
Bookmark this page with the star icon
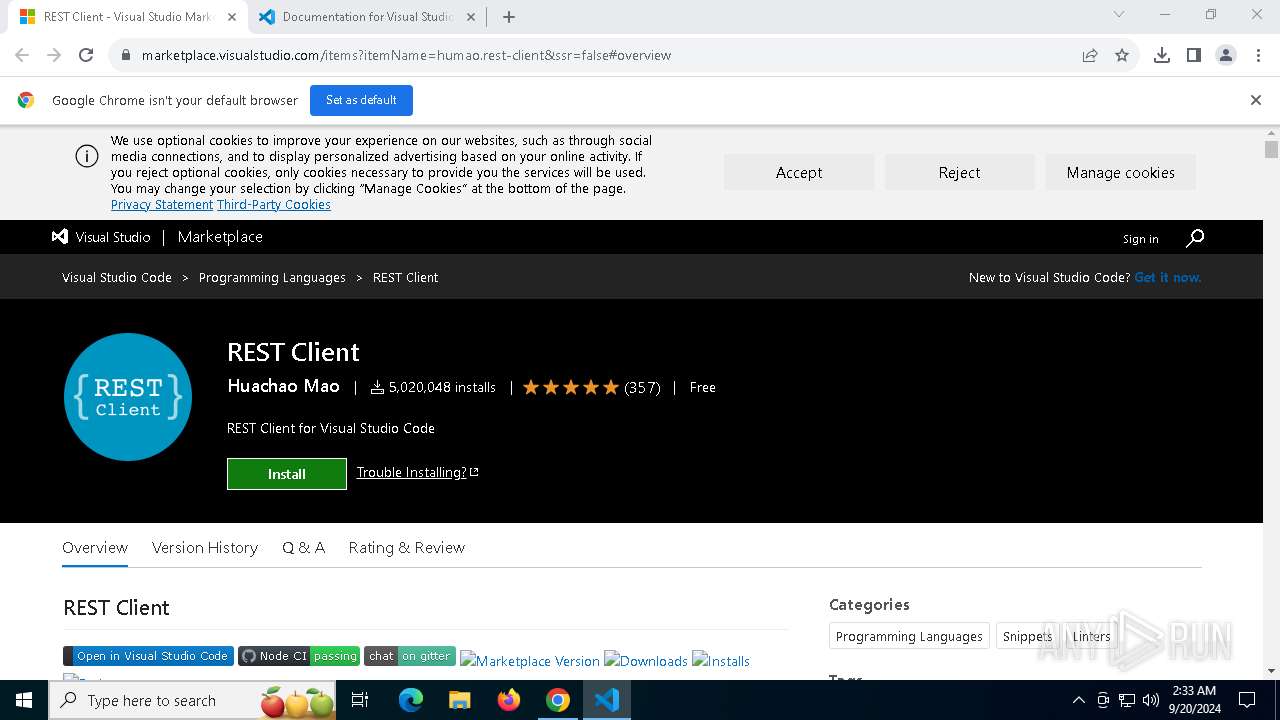point(1122,55)
